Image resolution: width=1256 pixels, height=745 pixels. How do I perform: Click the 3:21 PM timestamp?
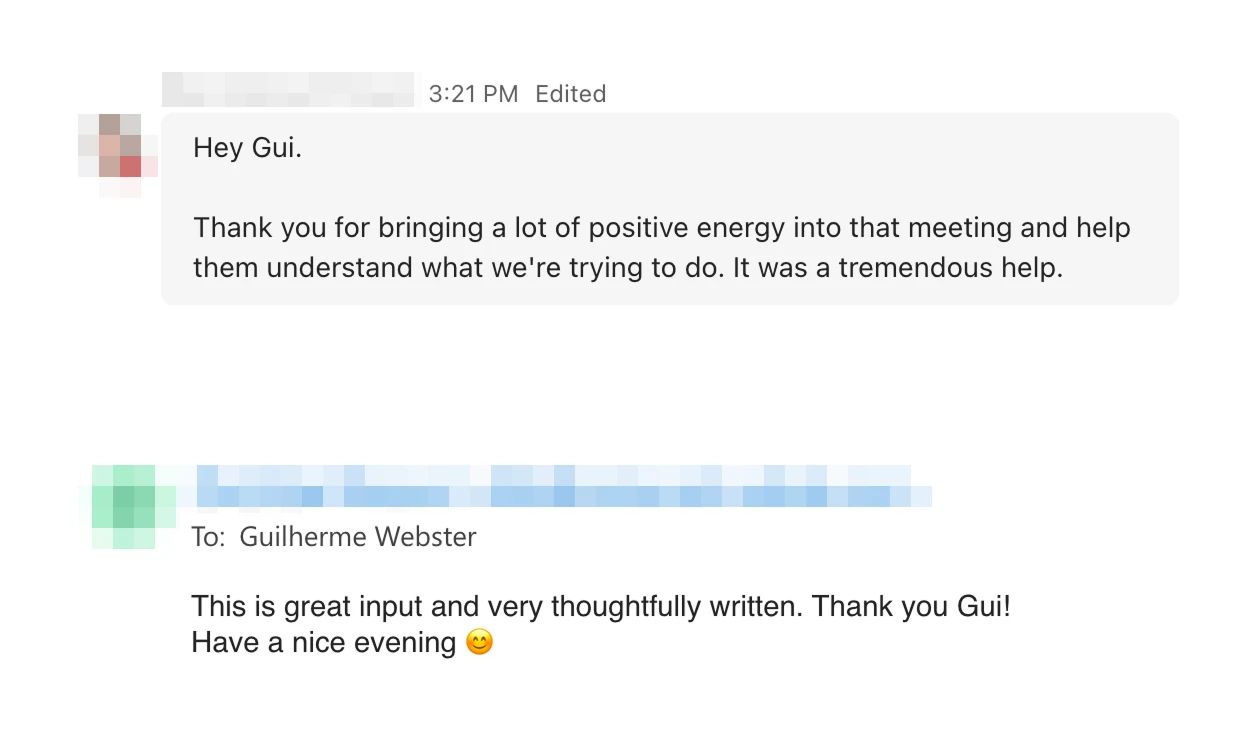click(x=473, y=94)
